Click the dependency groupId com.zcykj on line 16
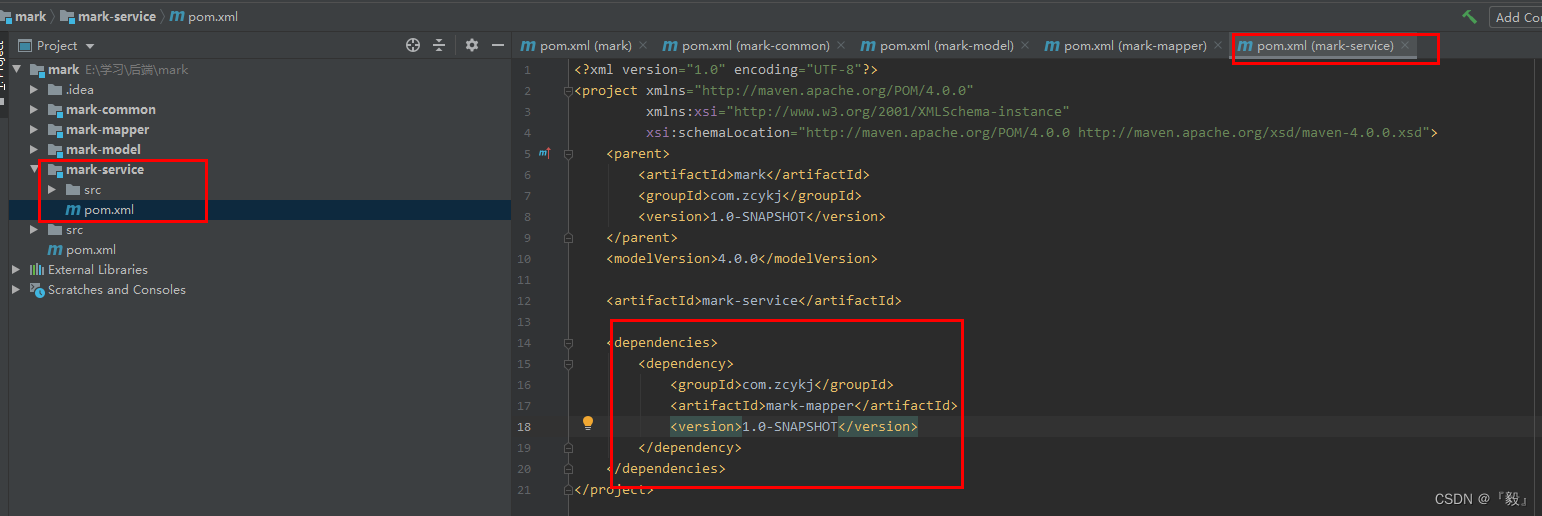The image size is (1542, 516). [x=778, y=385]
